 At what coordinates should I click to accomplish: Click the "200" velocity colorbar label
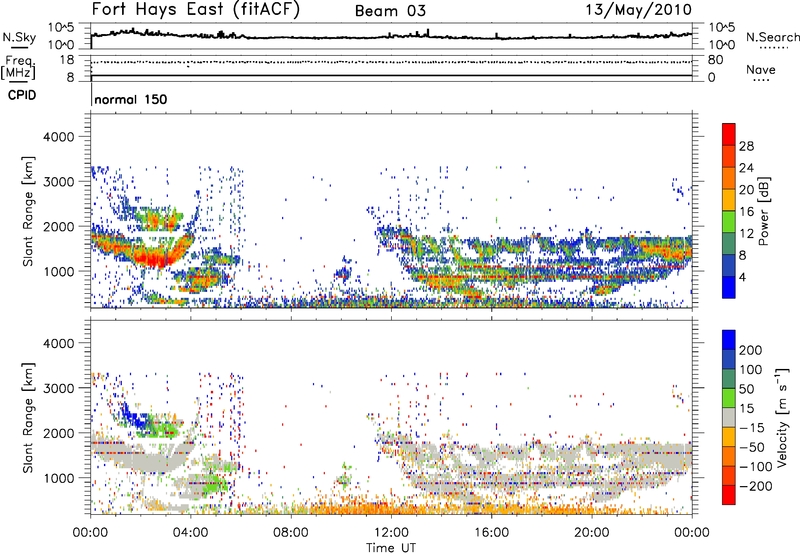point(751,350)
